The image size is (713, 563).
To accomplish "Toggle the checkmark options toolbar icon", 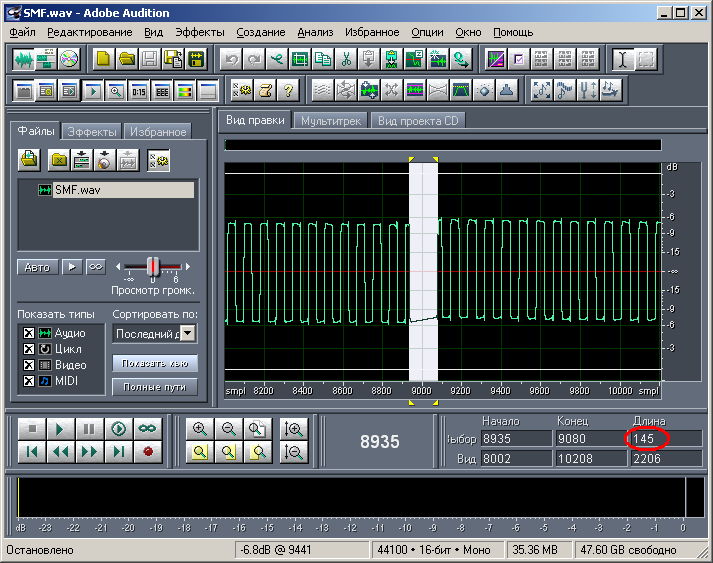I will [x=519, y=59].
